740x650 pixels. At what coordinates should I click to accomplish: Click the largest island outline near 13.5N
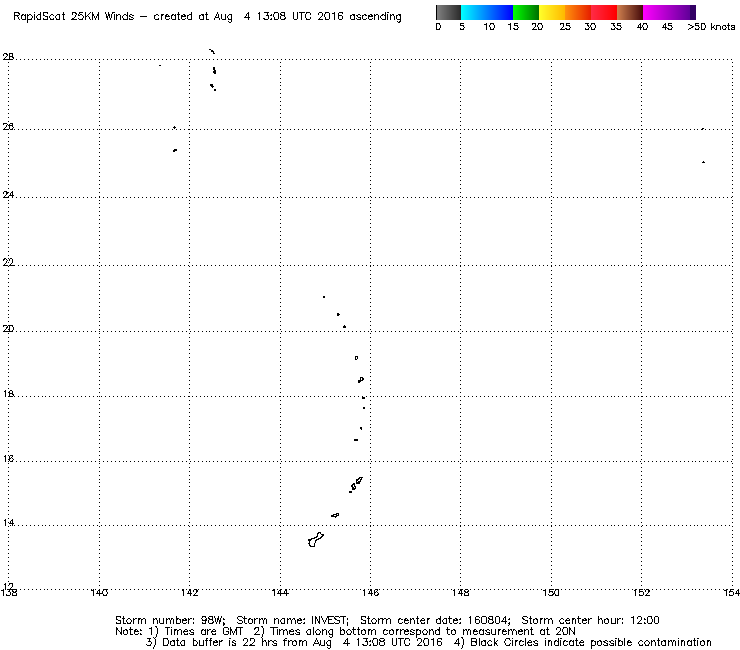pos(315,540)
